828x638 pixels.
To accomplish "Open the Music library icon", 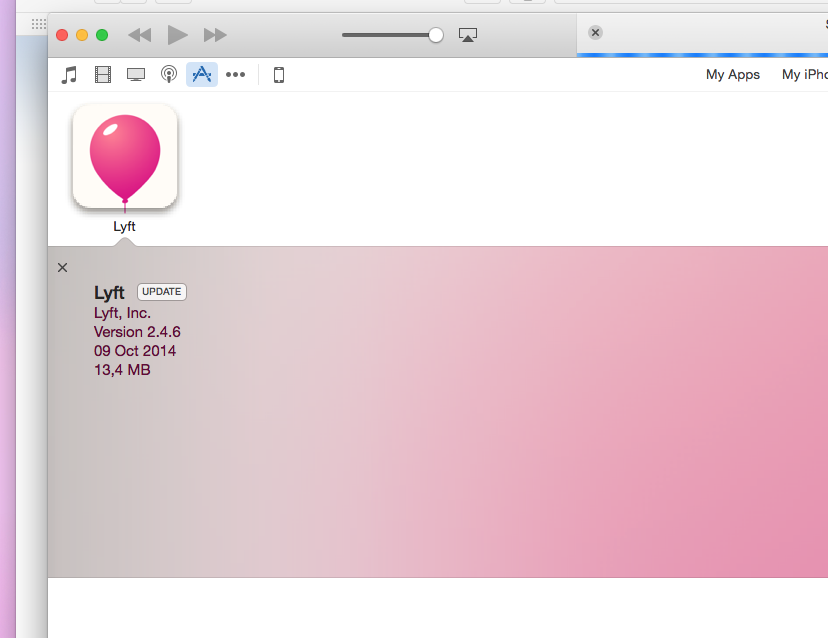I will [x=69, y=74].
